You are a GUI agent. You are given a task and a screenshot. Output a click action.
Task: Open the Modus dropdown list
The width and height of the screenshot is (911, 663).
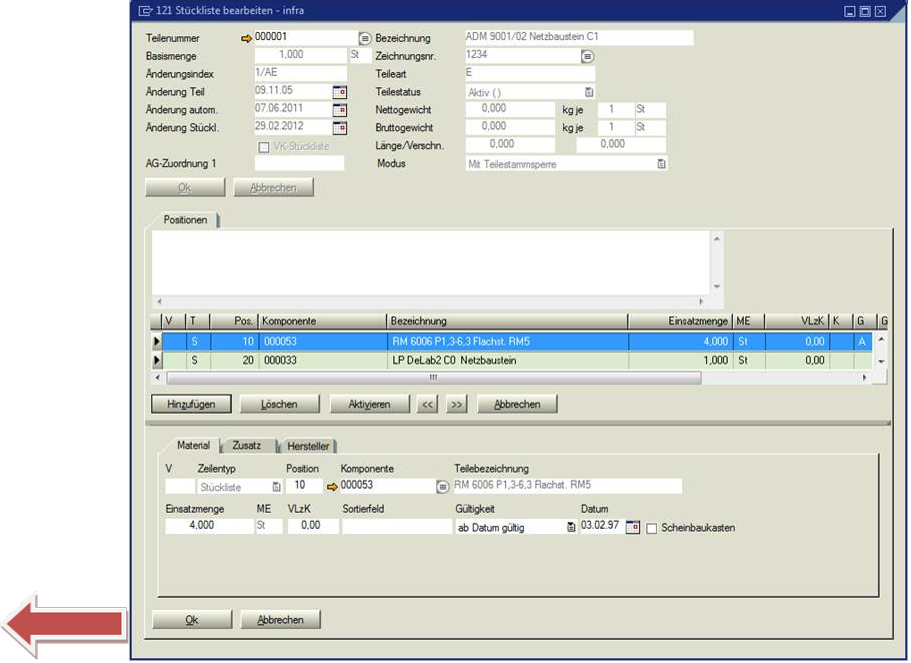point(661,164)
